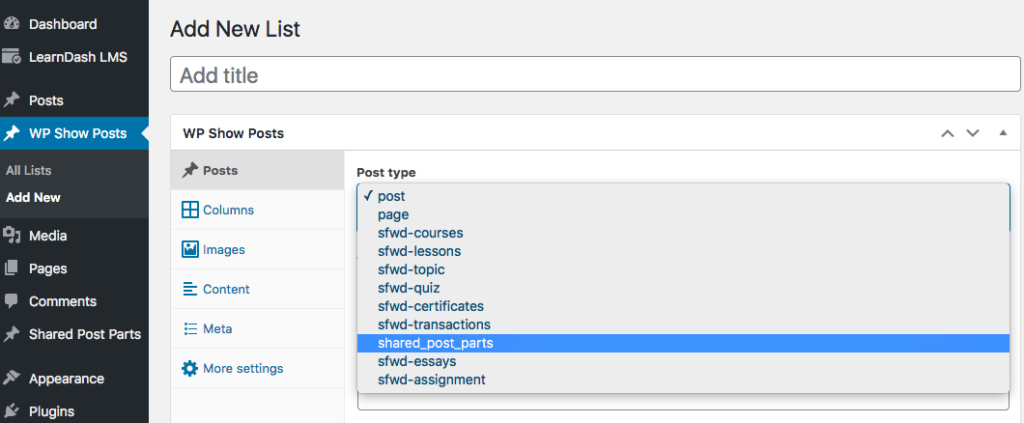Select shared_post_parts from post type list

[435, 343]
